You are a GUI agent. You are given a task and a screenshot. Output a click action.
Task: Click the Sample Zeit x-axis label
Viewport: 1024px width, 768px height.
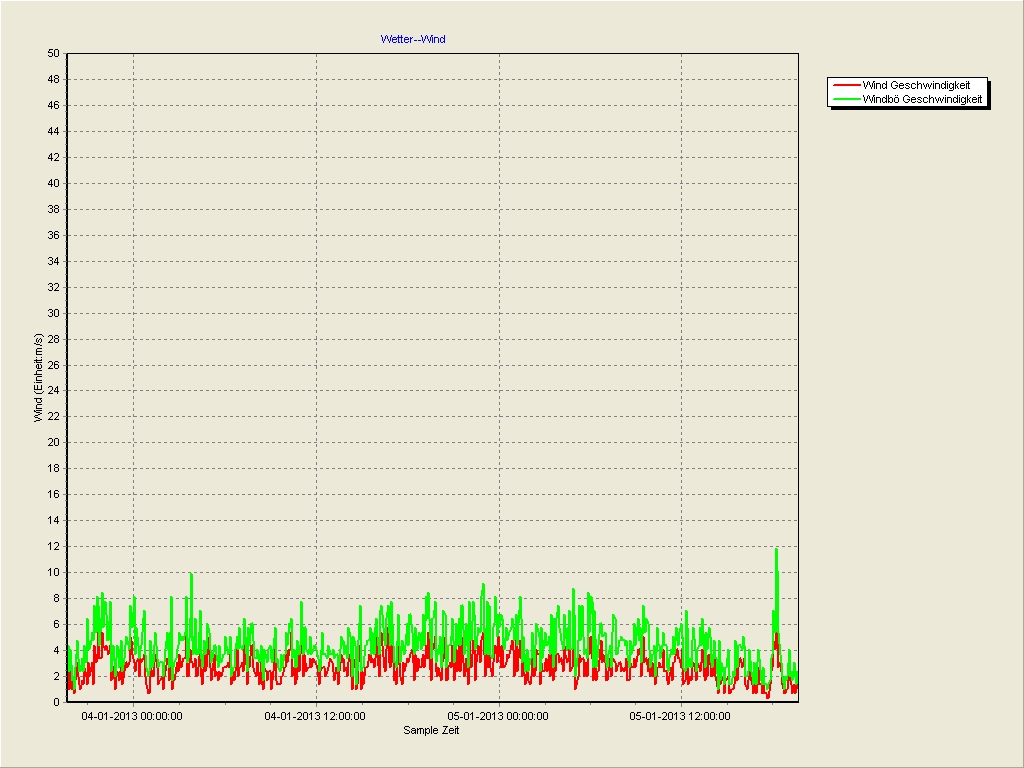(431, 730)
